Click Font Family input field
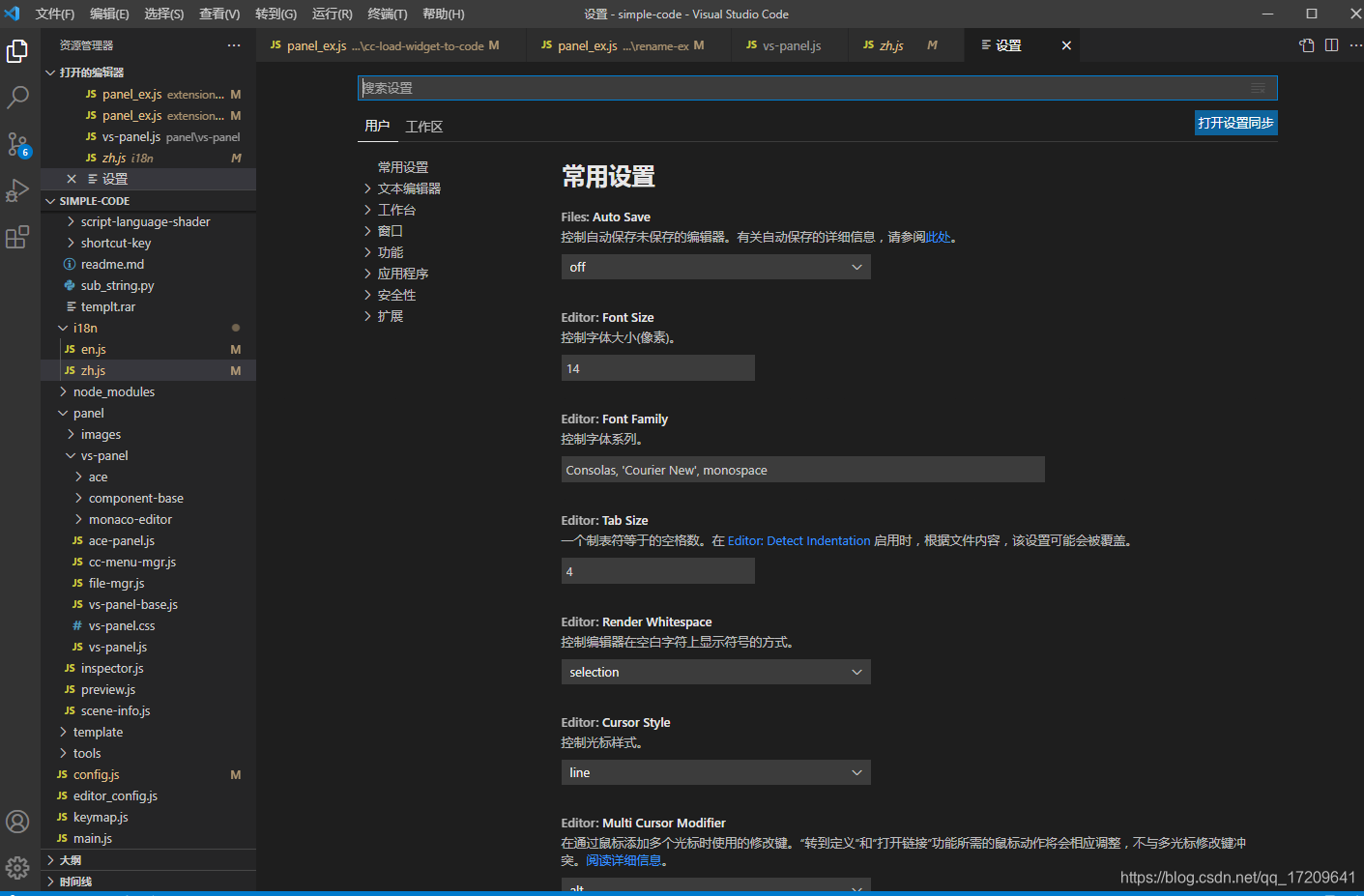This screenshot has width=1364, height=896. (x=802, y=470)
